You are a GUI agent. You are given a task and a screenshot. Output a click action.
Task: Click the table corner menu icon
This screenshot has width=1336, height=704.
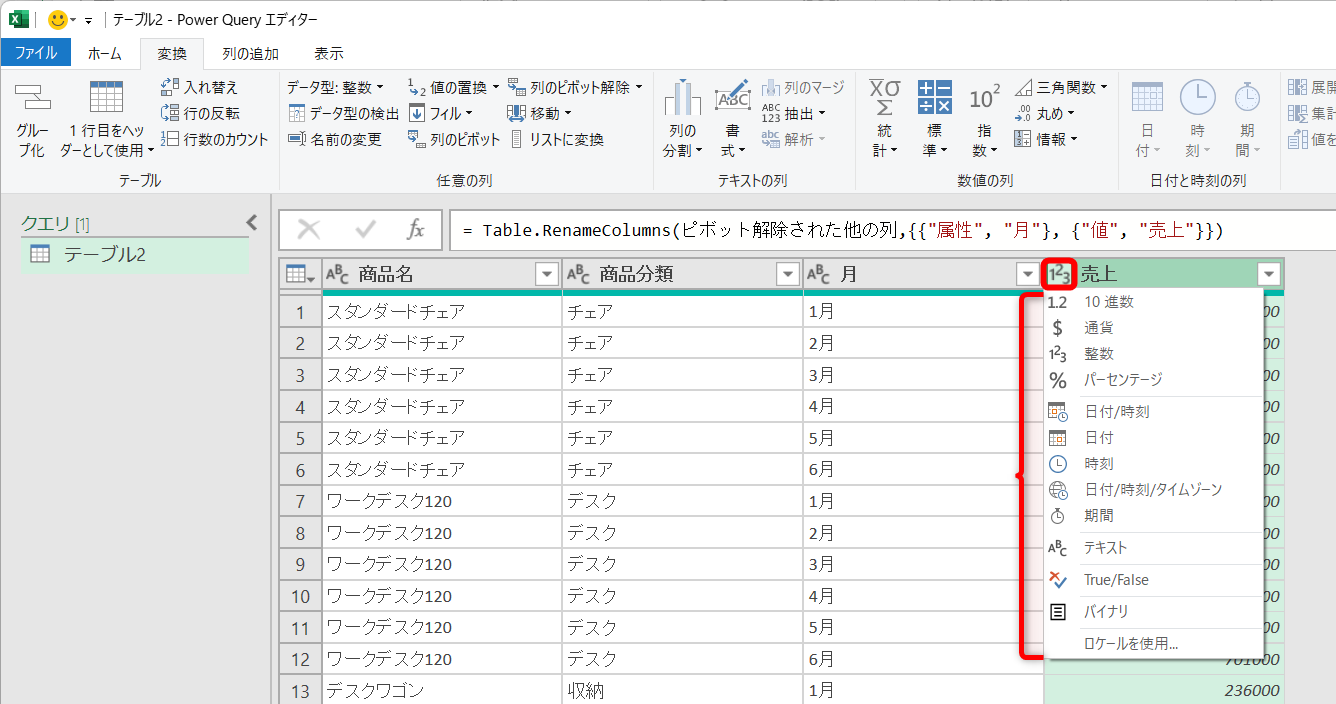point(300,274)
